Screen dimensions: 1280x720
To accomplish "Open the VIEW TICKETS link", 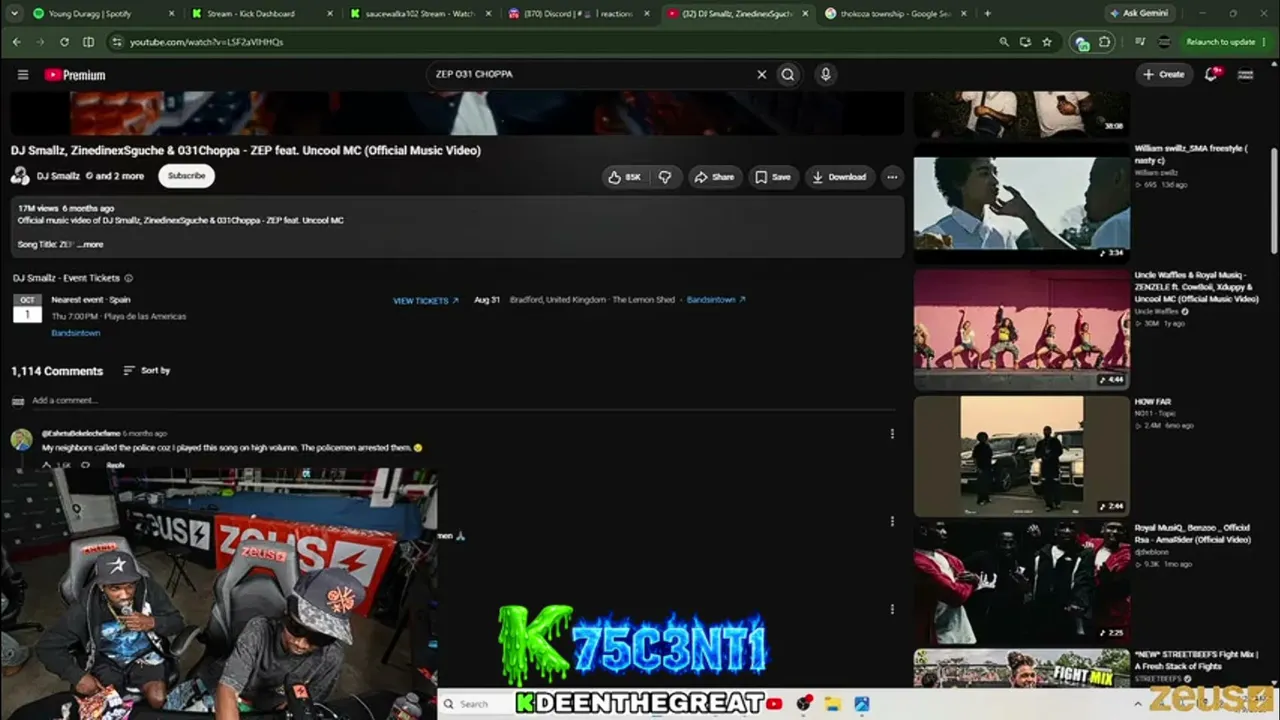I will (426, 300).
